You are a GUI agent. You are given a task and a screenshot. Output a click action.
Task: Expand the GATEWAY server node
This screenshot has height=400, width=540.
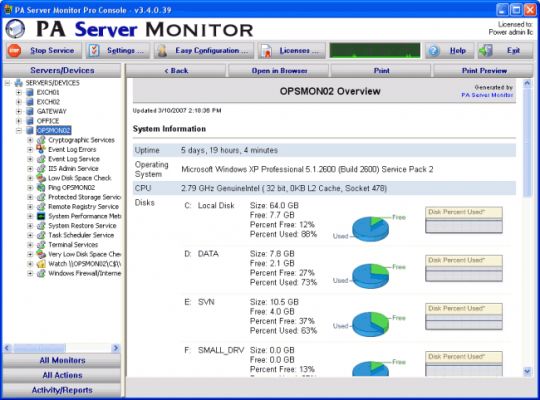(x=19, y=111)
